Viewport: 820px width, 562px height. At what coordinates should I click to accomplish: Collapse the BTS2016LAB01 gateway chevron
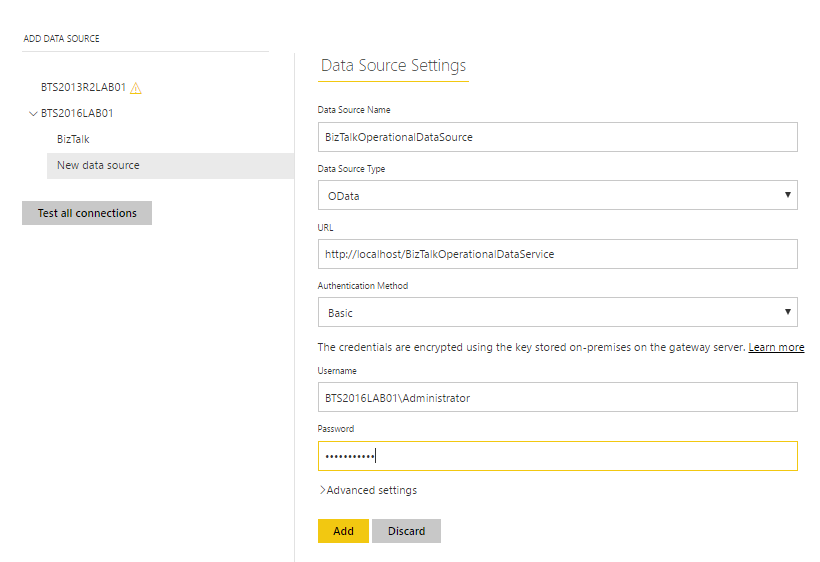pyautogui.click(x=33, y=114)
